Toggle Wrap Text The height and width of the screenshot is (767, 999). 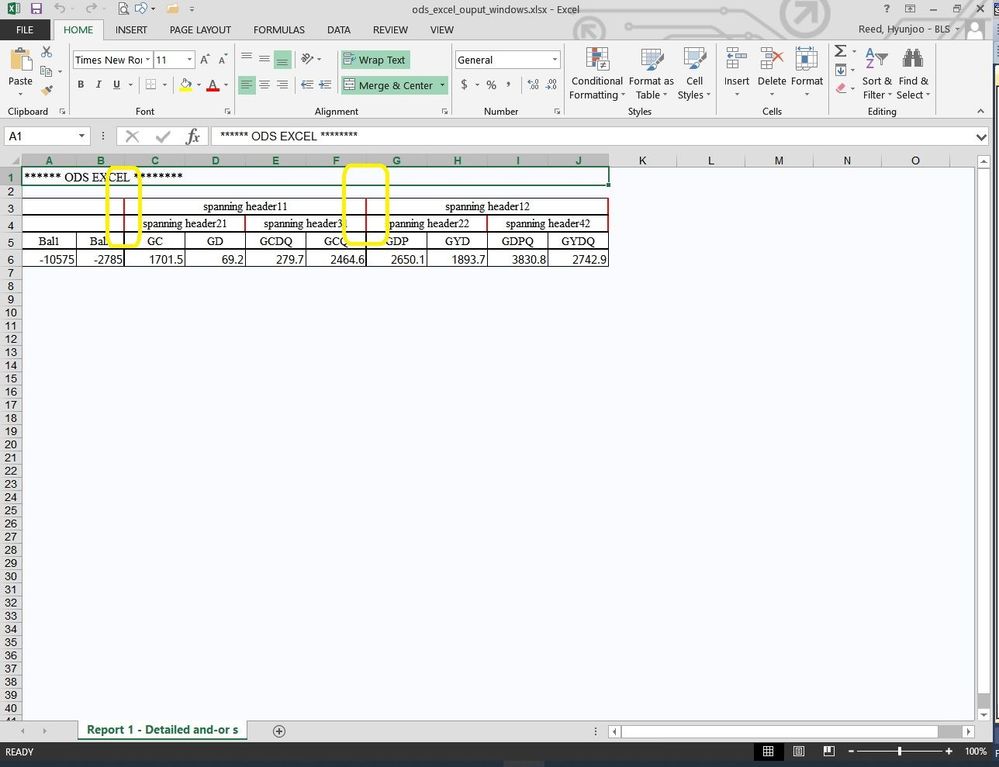click(375, 60)
